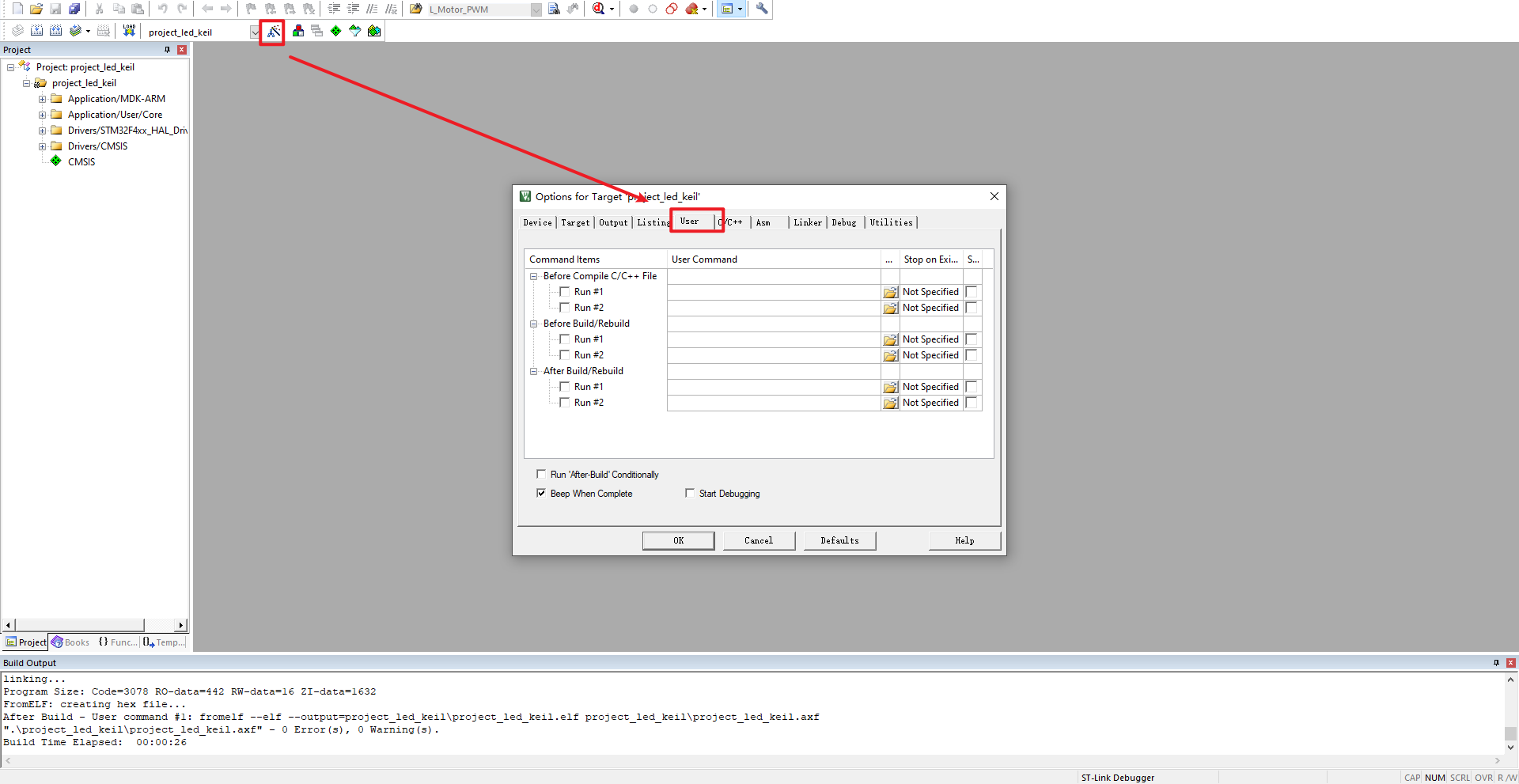Enable Run 'After-Build' Conditionally
Viewport: 1519px width, 784px height.
[541, 474]
